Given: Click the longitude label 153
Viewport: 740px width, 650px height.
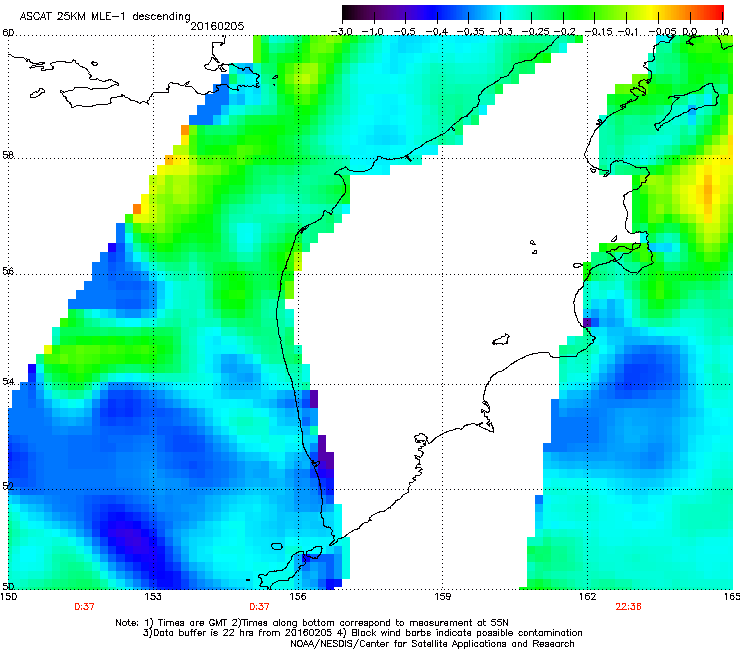Looking at the screenshot, I should click(153, 597).
